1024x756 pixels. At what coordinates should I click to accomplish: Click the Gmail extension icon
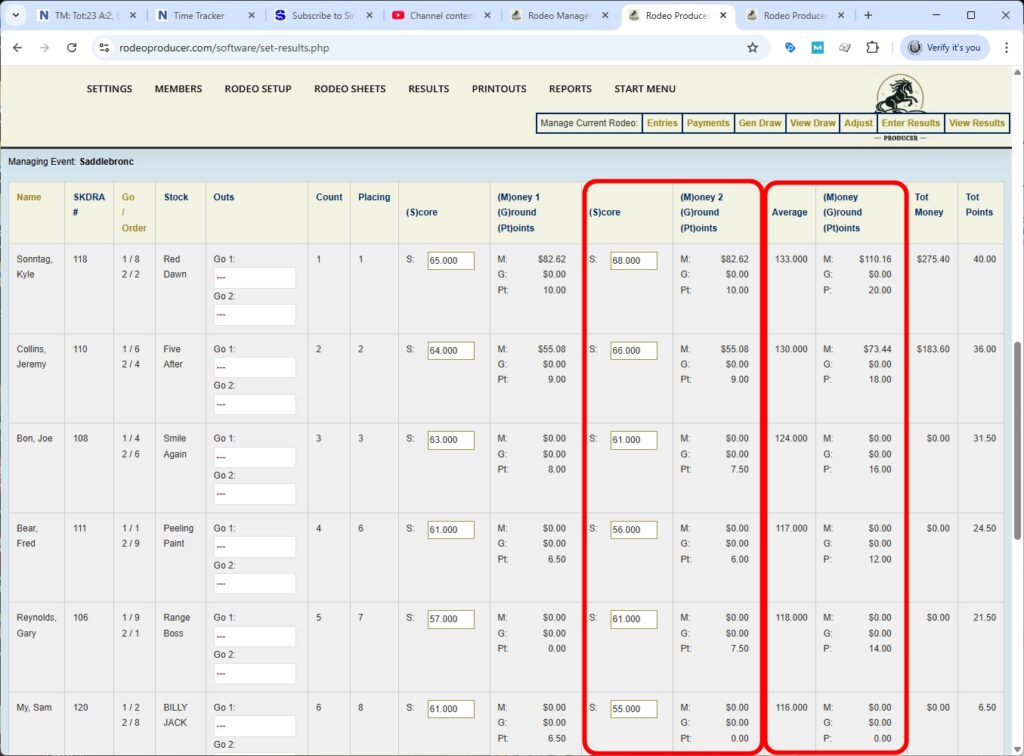point(817,47)
